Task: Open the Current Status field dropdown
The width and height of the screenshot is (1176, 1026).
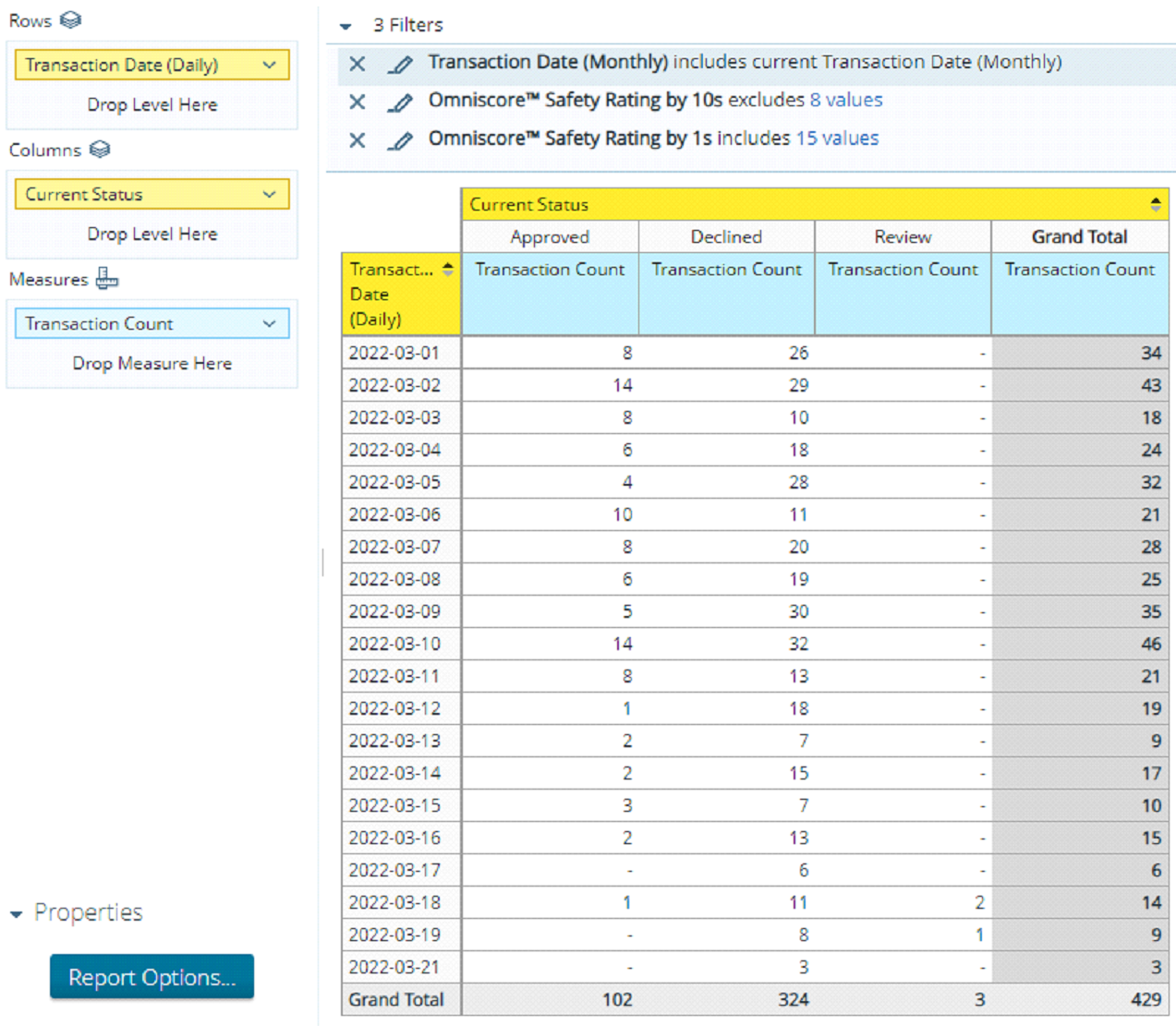Action: [x=269, y=194]
